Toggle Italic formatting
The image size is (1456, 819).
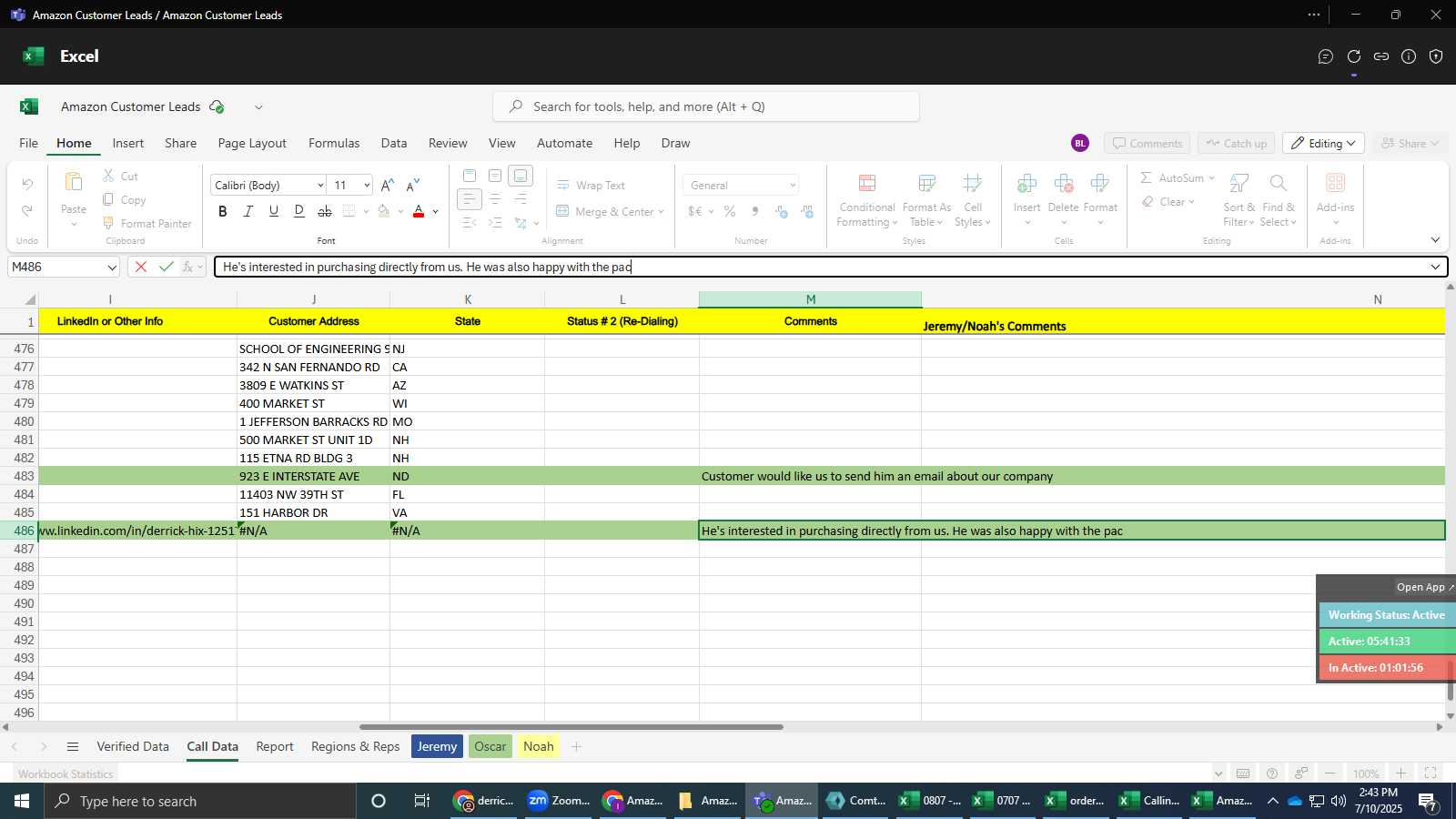coord(248,211)
